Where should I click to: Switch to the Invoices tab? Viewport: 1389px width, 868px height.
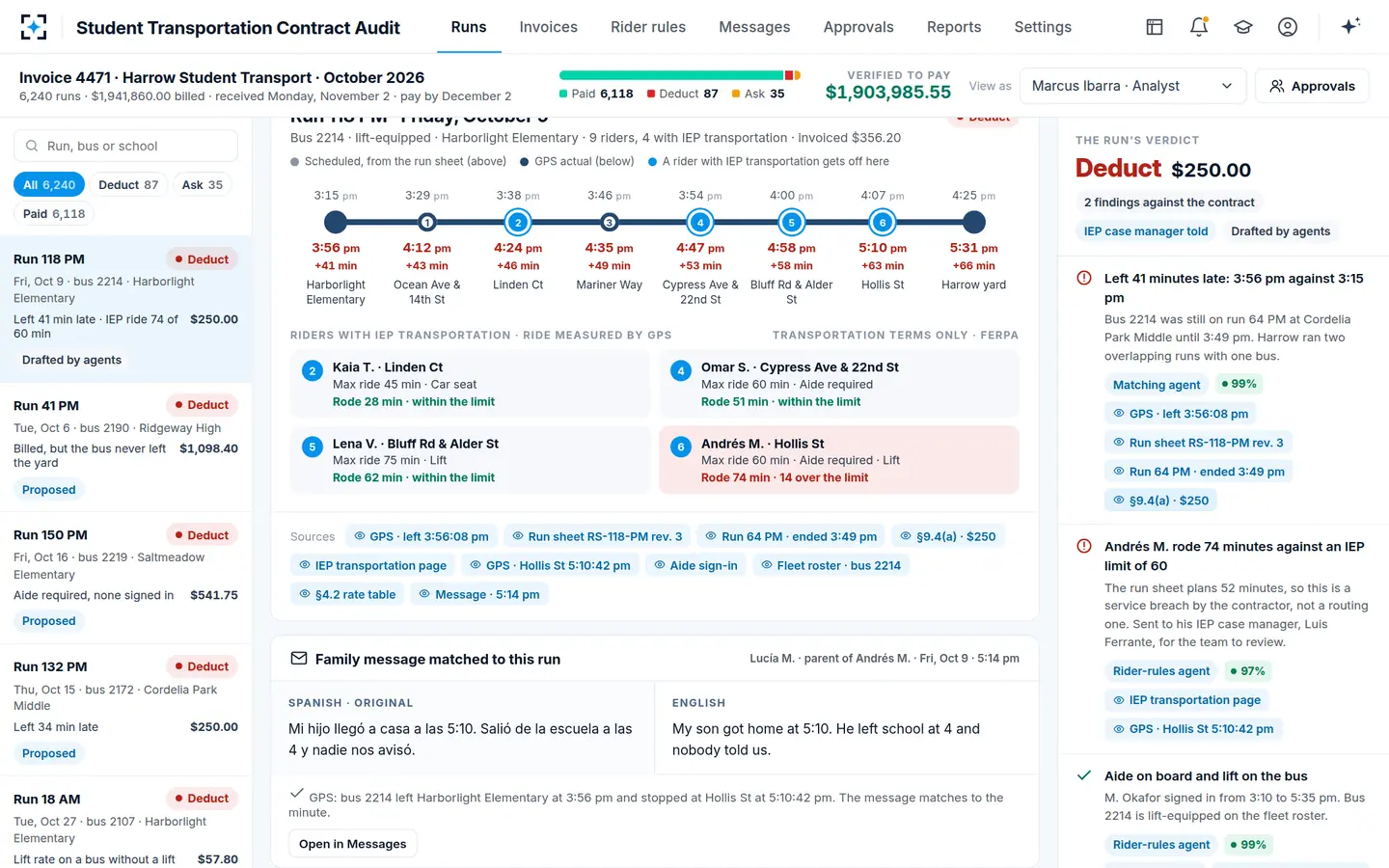tap(548, 27)
